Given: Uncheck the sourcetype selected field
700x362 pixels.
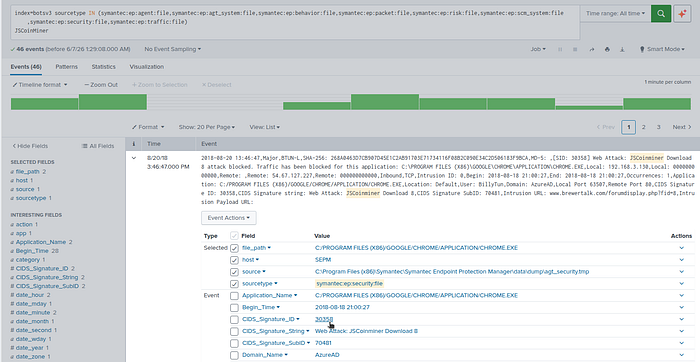Looking at the screenshot, I should click(x=234, y=284).
